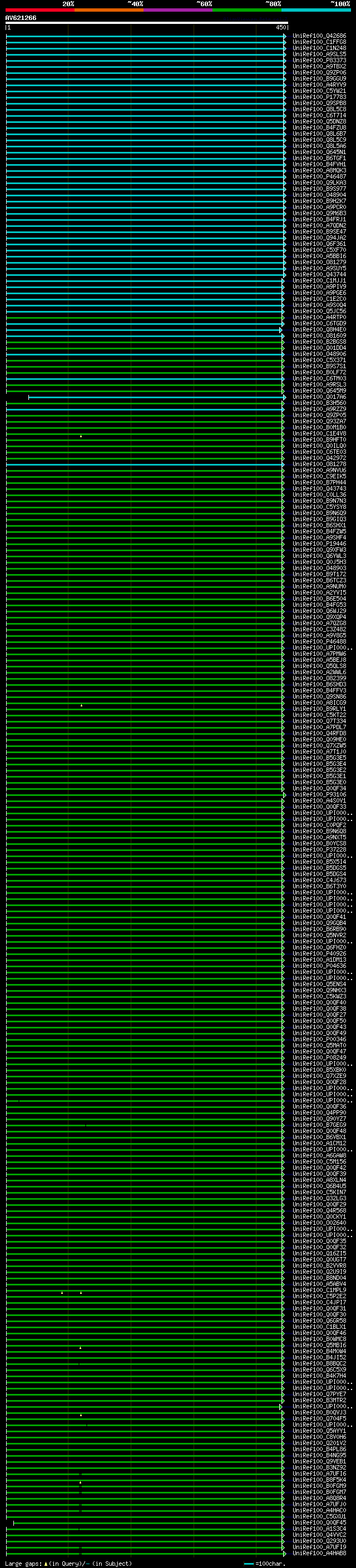This screenshot has width=356, height=1568.
Task: Click the white query ruler bar below AV621266
Action: point(146,22)
